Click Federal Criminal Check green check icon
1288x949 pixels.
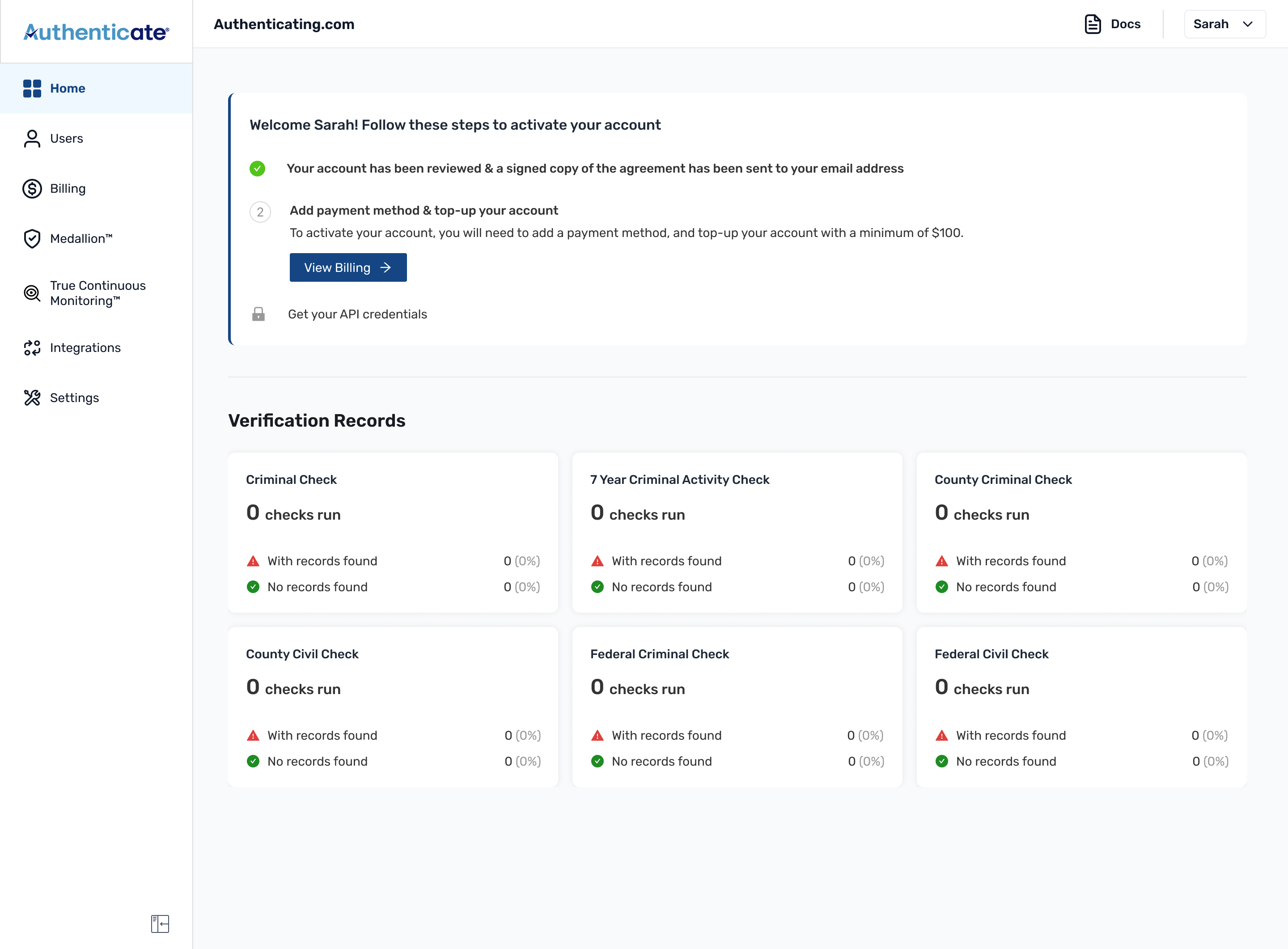(x=597, y=761)
